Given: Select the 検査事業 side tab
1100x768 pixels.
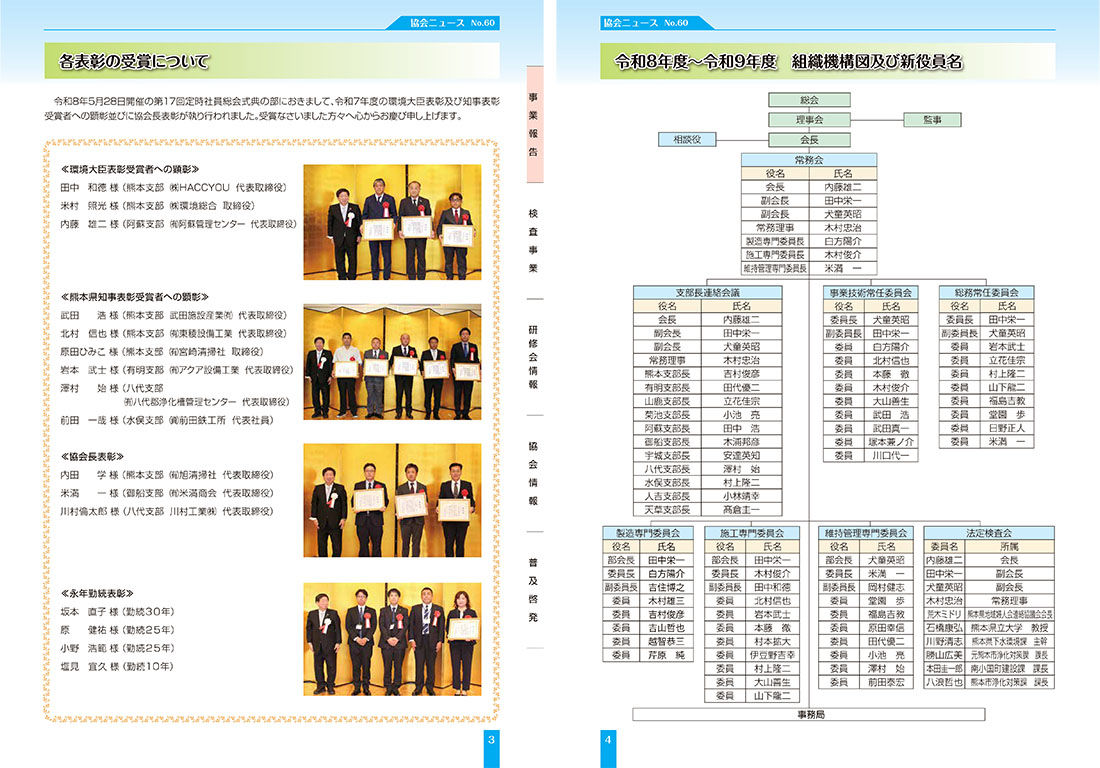Looking at the screenshot, I should pyautogui.click(x=534, y=241).
